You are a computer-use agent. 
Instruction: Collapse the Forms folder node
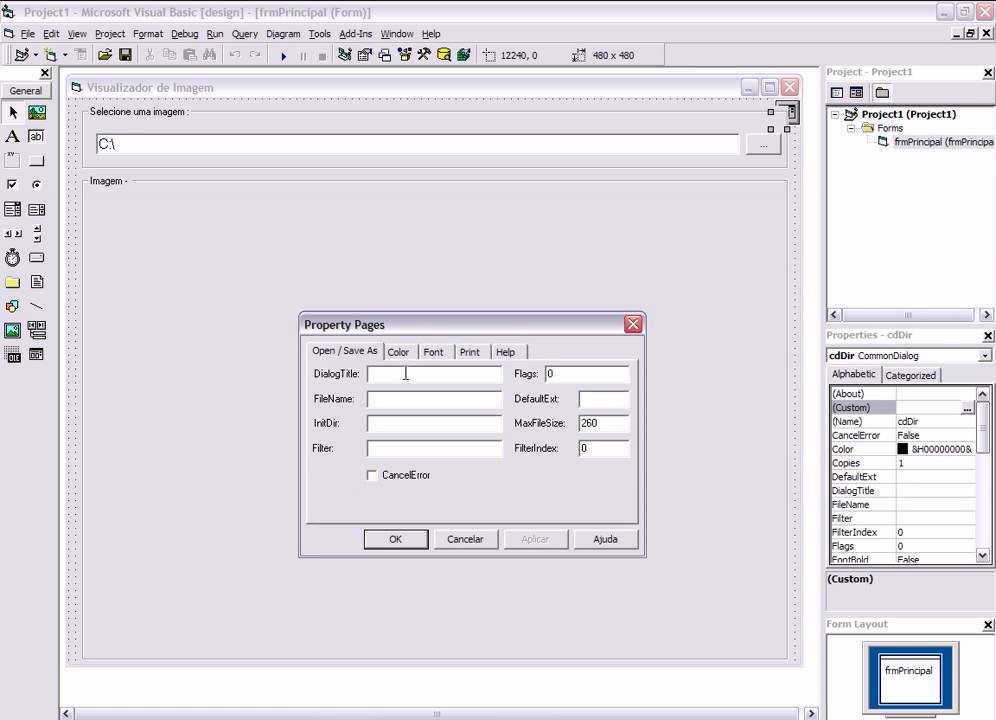(851, 128)
